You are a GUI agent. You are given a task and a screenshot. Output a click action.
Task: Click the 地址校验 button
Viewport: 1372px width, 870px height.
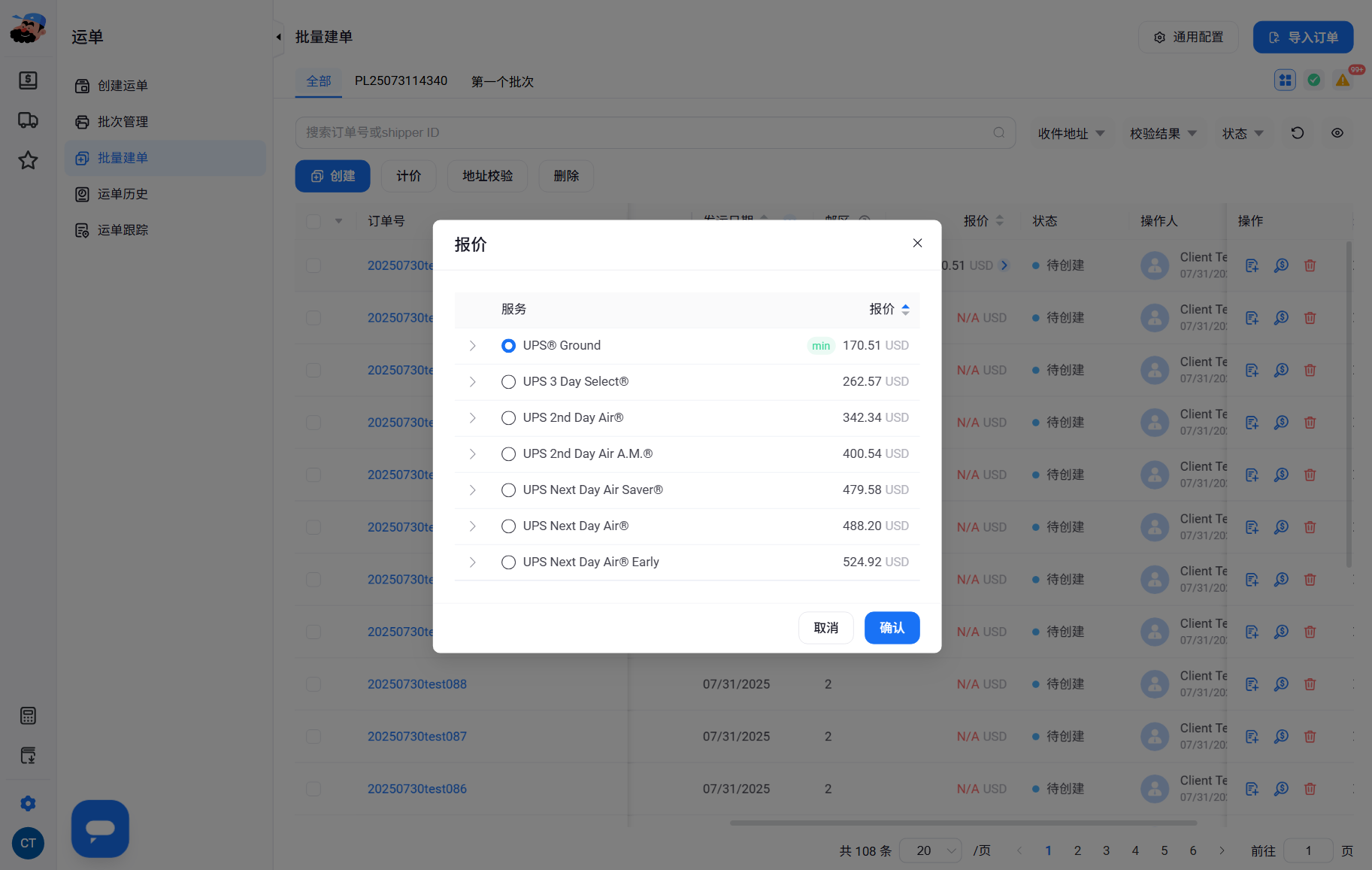click(487, 176)
